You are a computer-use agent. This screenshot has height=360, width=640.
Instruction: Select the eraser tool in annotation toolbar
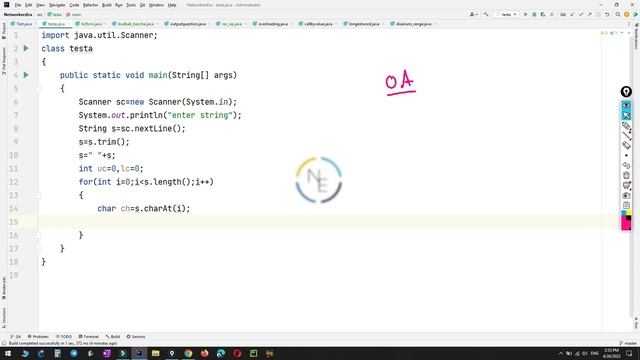point(626,145)
